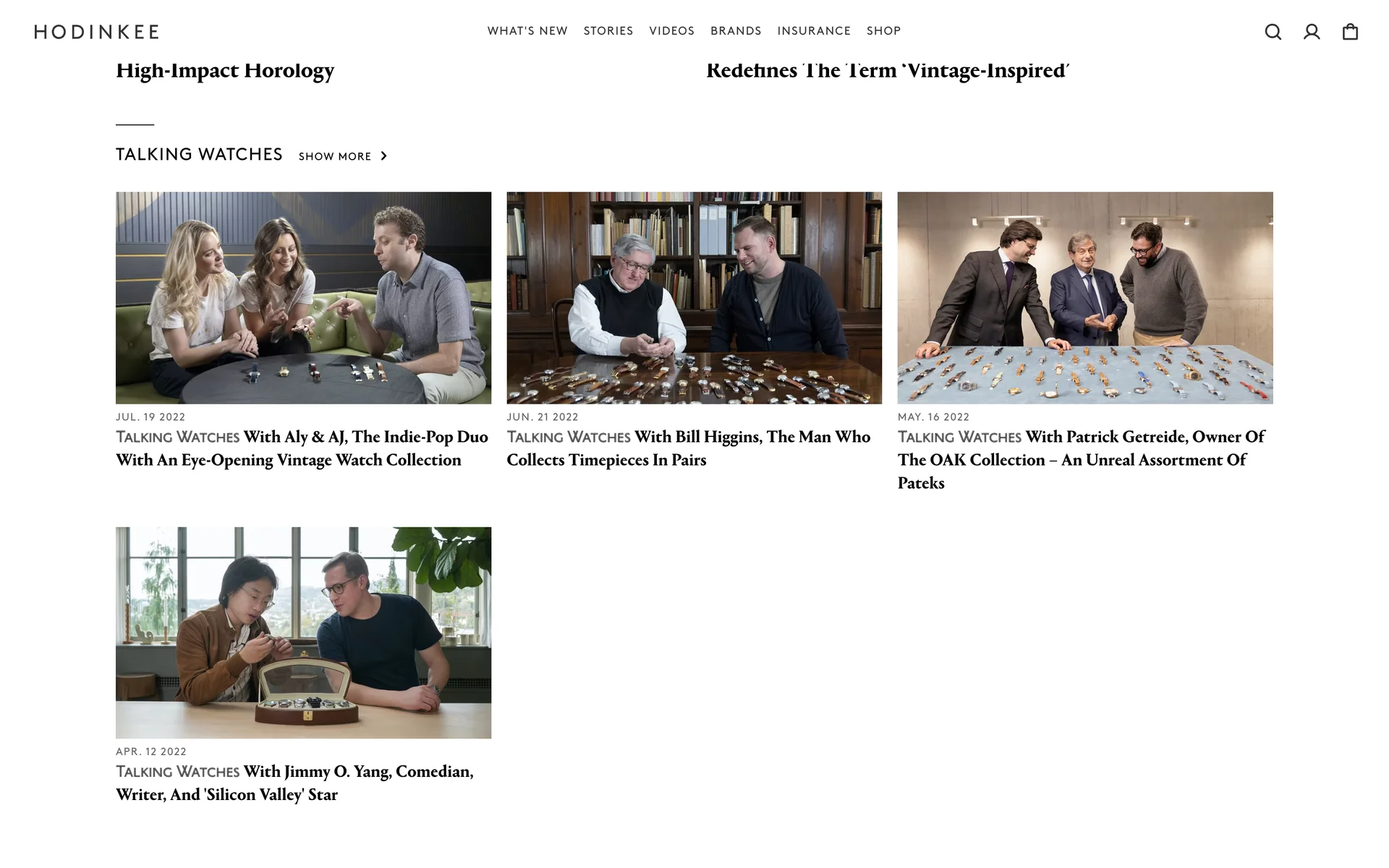The height and width of the screenshot is (868, 1389).
Task: Open the Brands menu item
Action: click(x=736, y=31)
